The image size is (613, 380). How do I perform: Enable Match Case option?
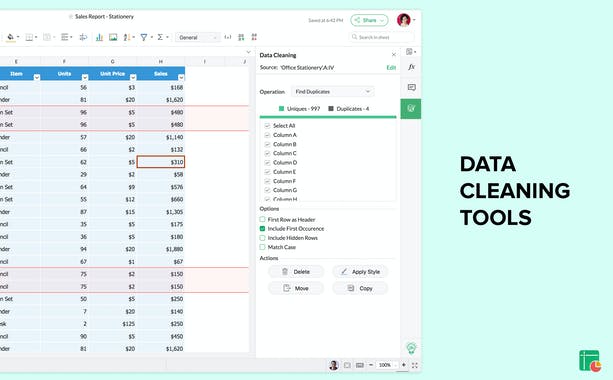coord(262,247)
